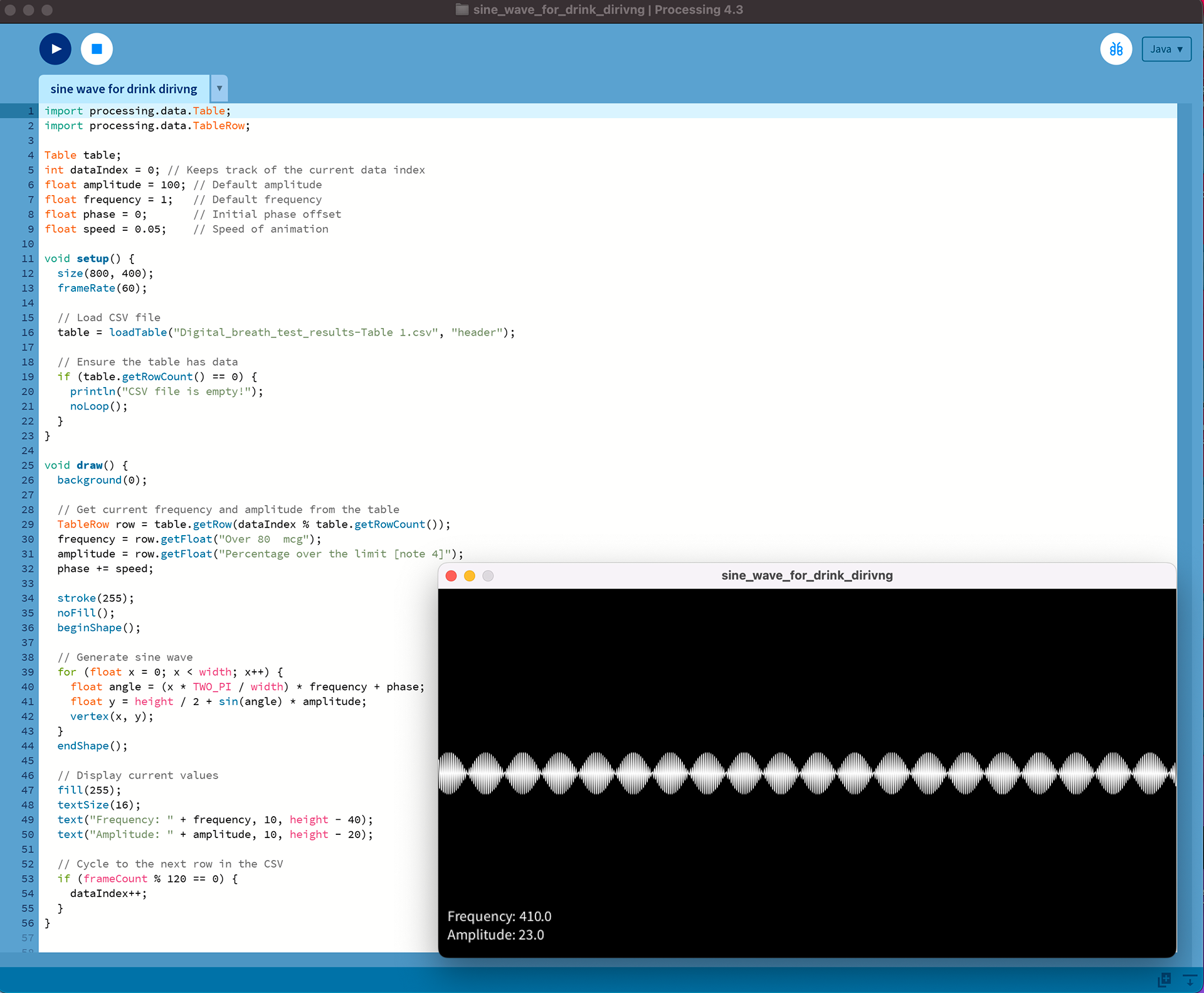Screen dimensions: 1204x993
Task: Click the folder icon in the Processing title bar
Action: click(462, 9)
